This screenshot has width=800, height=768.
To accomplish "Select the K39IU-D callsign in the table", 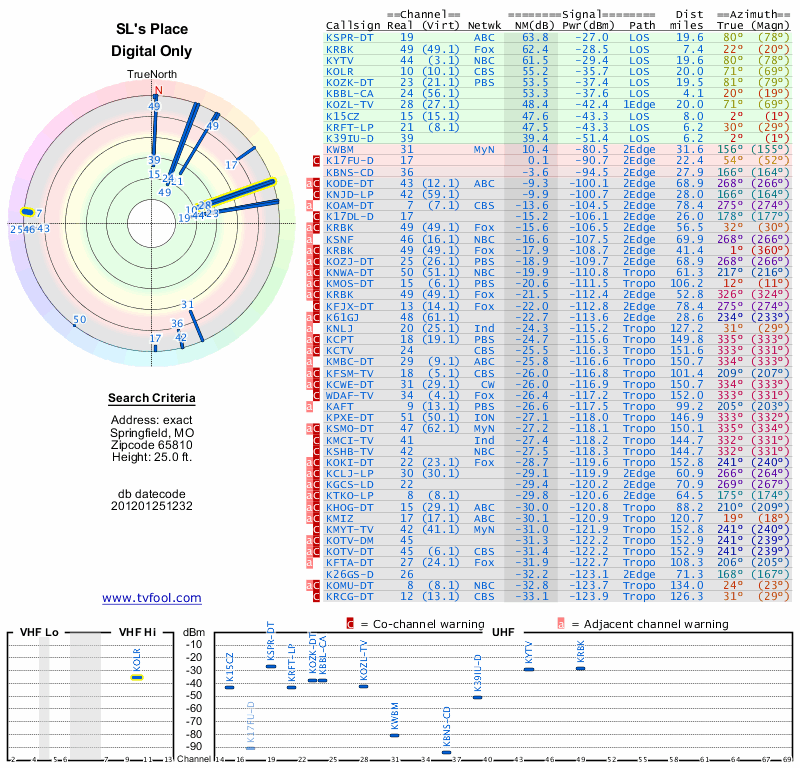I will 350,138.
